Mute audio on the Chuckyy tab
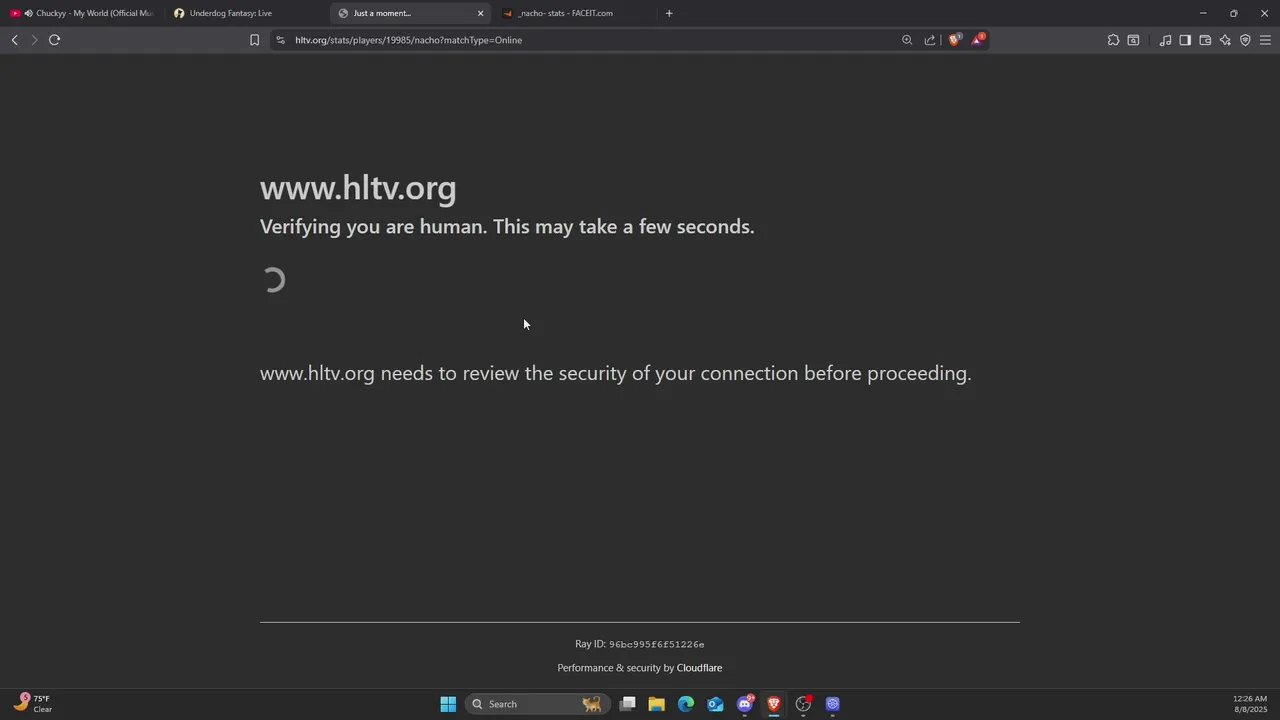The height and width of the screenshot is (720, 1280). point(28,13)
